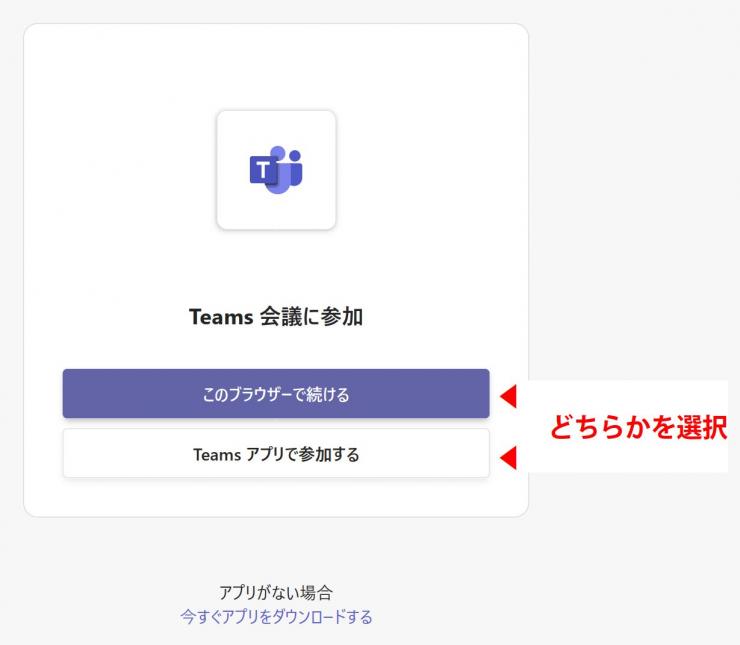This screenshot has width=740, height=645.
Task: Click the Microsoft Teams logo icon
Action: click(276, 171)
